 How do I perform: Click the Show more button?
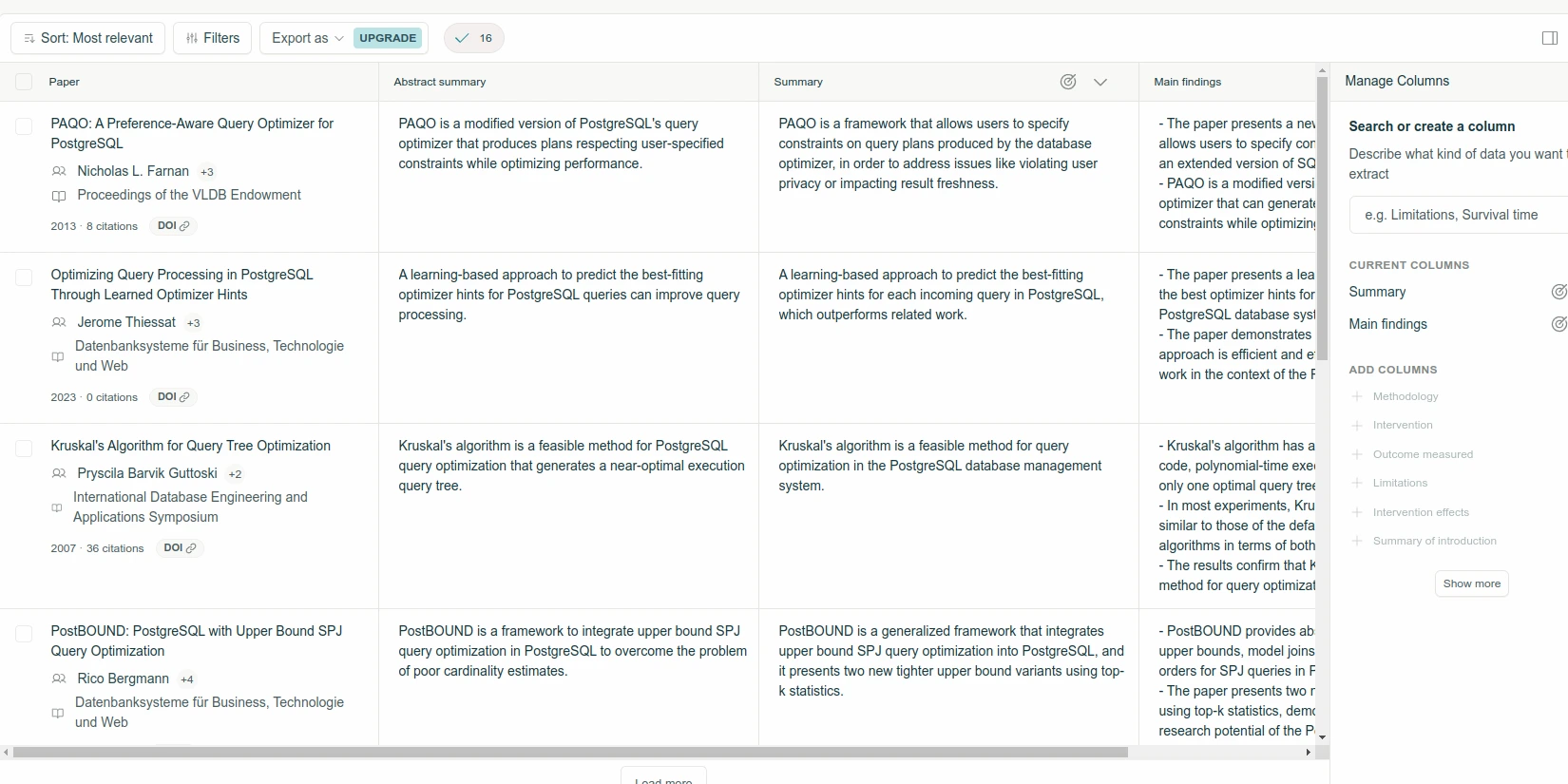[x=1471, y=583]
